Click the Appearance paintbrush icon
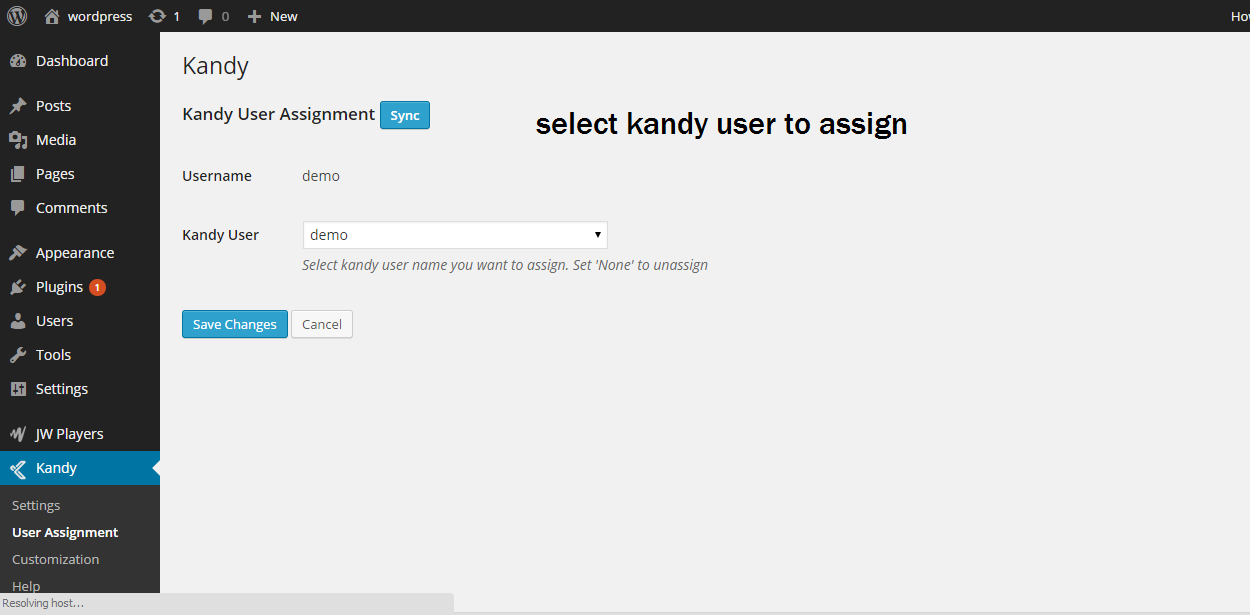The width and height of the screenshot is (1250, 615). click(x=18, y=253)
